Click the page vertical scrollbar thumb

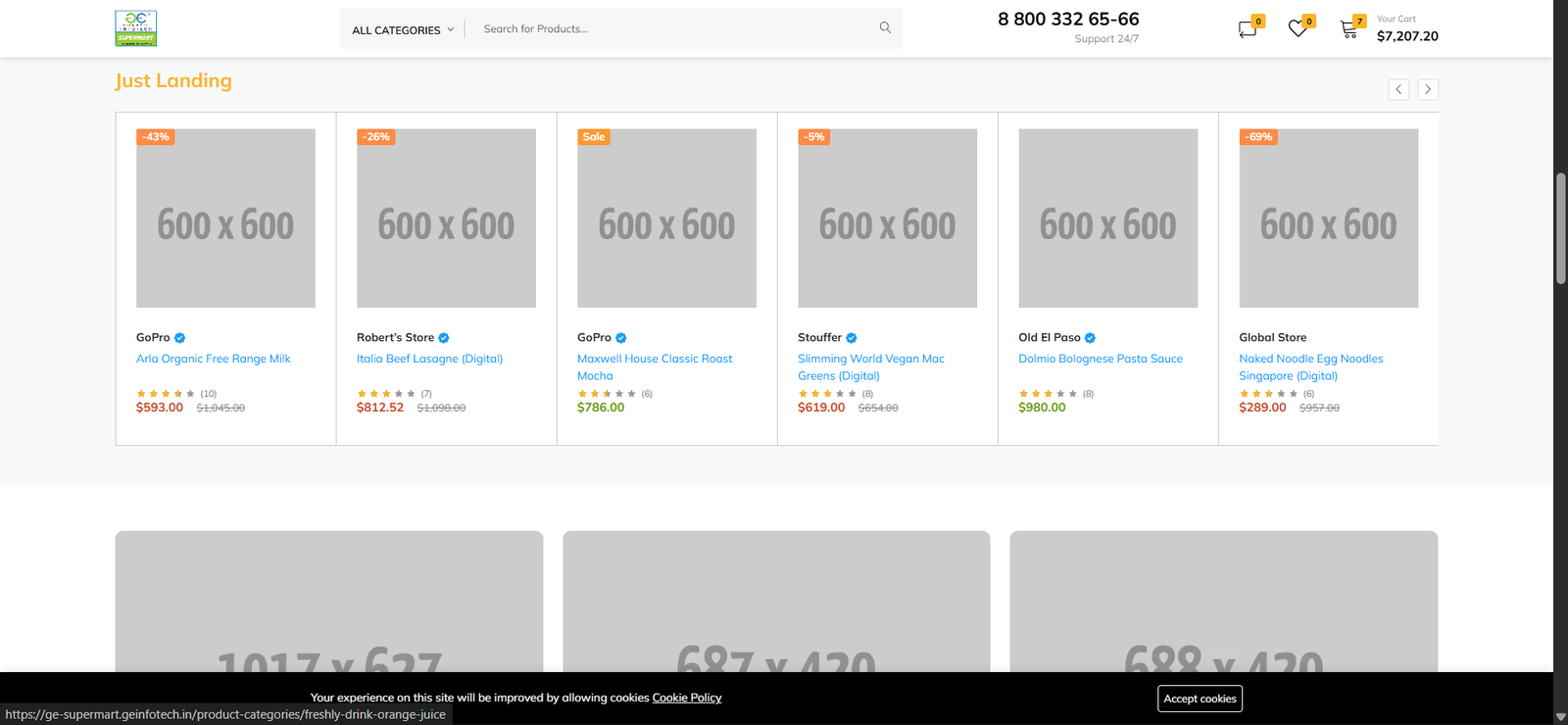click(1560, 228)
